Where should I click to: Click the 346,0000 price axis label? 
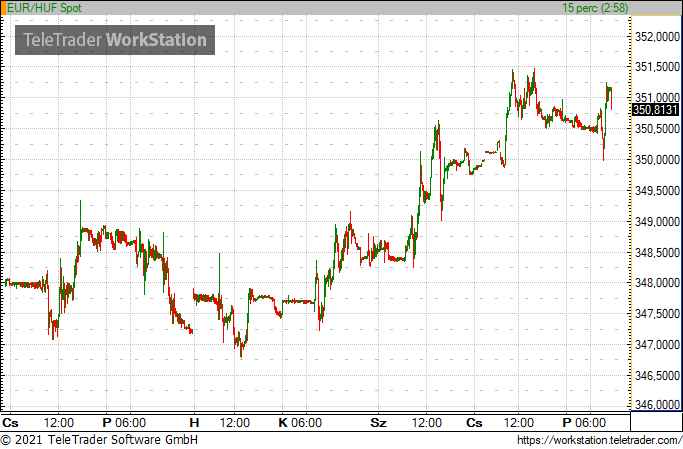coord(657,405)
